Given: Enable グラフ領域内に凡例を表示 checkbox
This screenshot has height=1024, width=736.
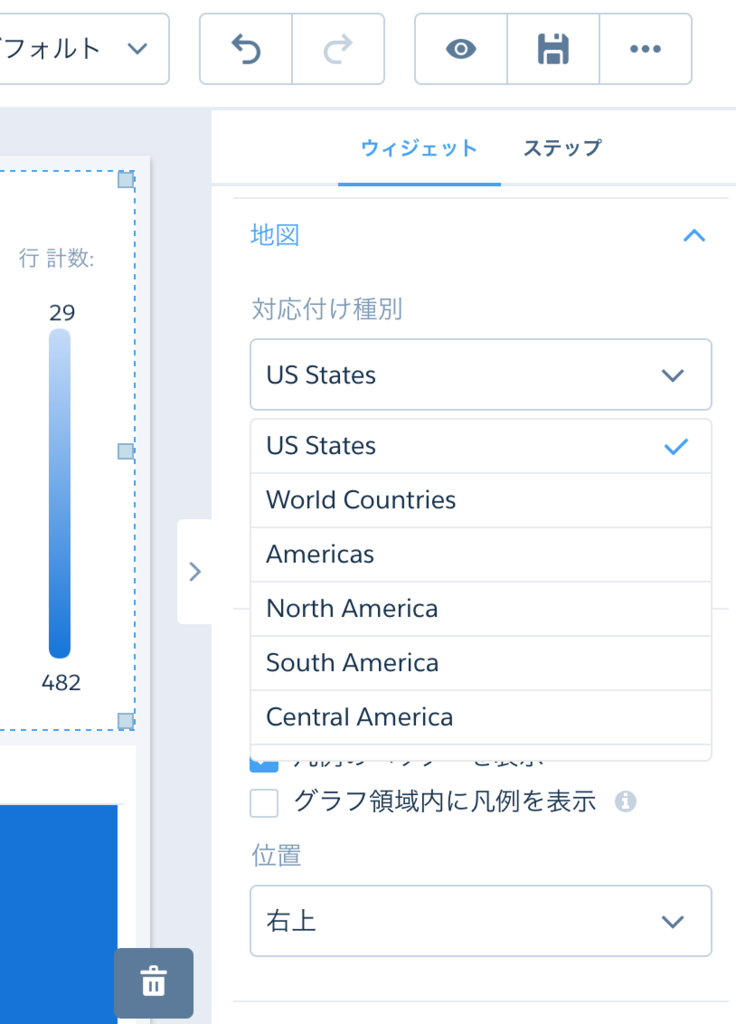Looking at the screenshot, I should coord(264,803).
